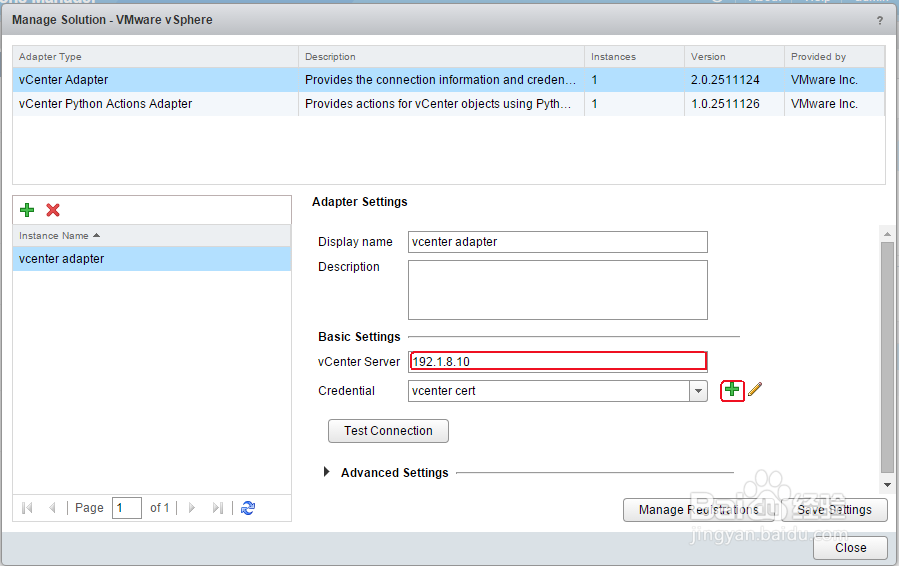899x566 pixels.
Task: Click 'Provides actions for vCenter objects' description
Action: [x=438, y=104]
